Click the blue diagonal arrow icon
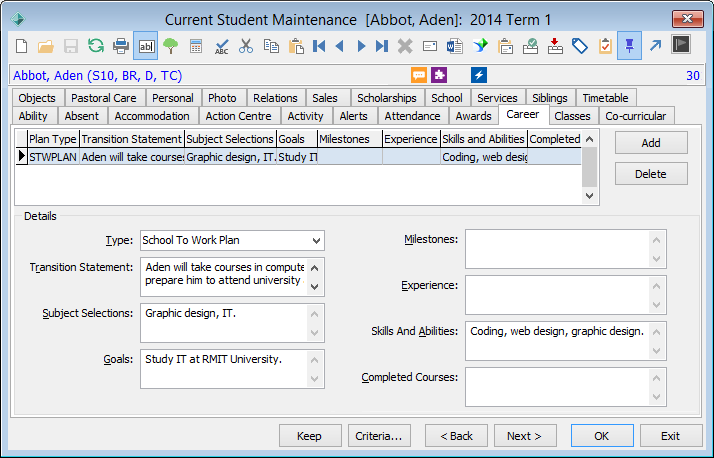The image size is (714, 458). point(655,46)
